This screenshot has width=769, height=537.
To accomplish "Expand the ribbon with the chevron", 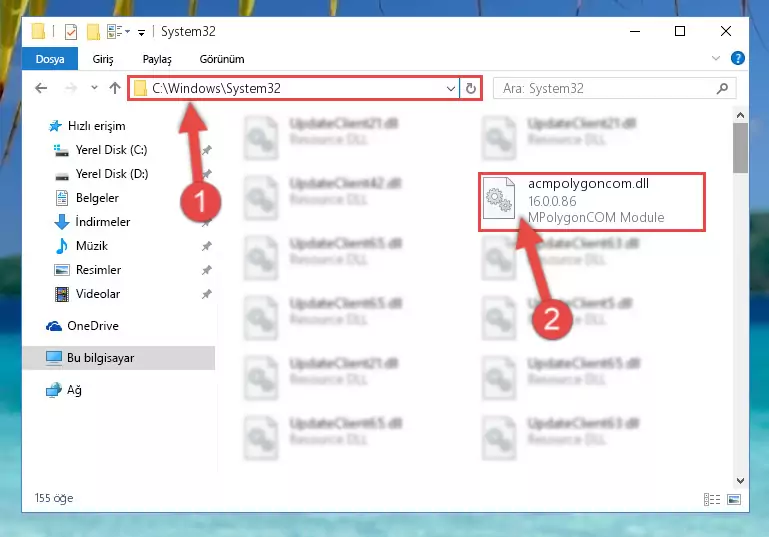I will tap(716, 58).
